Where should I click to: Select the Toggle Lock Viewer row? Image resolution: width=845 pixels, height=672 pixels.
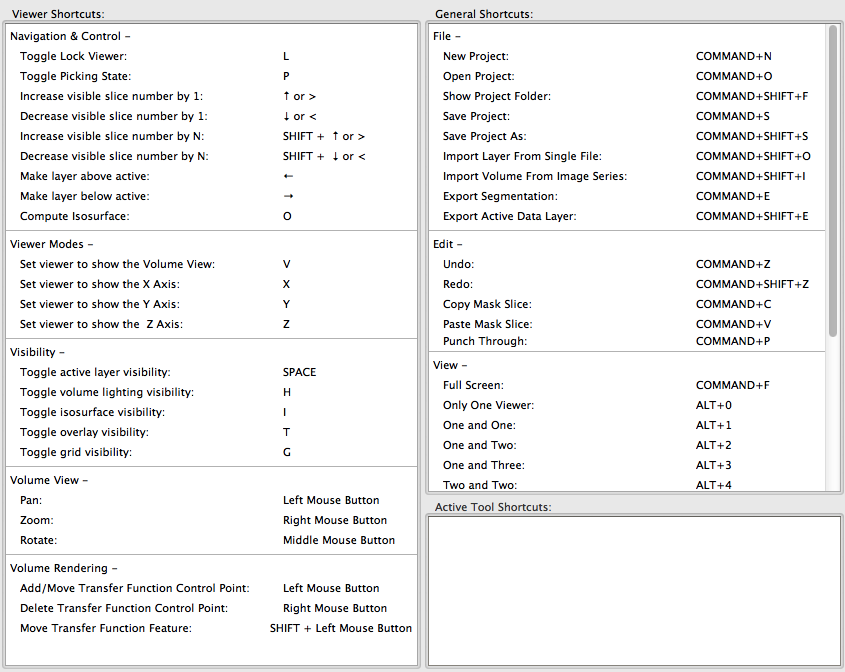pyautogui.click(x=211, y=56)
